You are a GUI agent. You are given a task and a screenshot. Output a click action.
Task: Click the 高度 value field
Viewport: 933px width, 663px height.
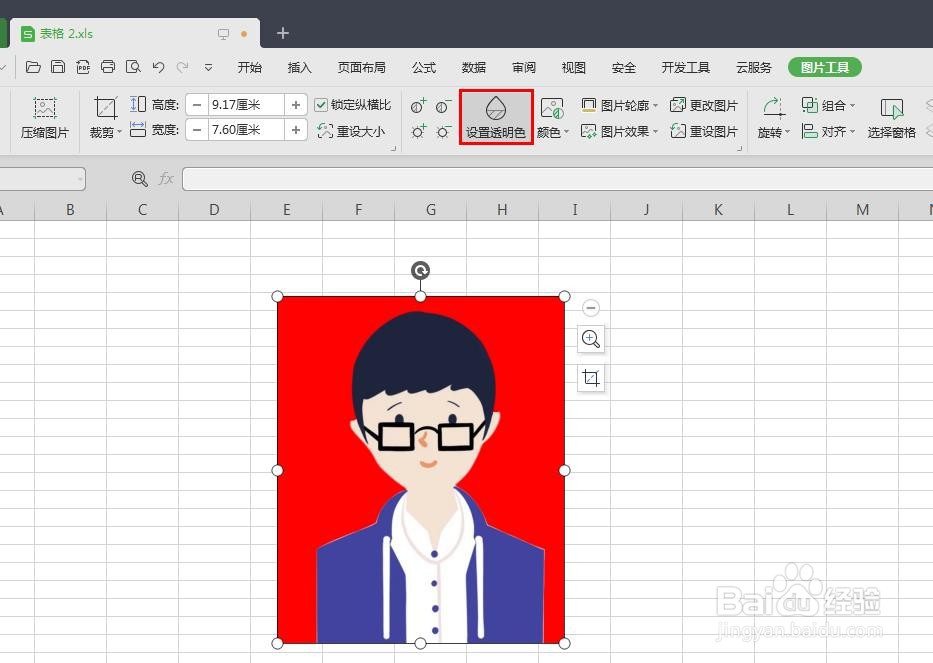pyautogui.click(x=246, y=105)
